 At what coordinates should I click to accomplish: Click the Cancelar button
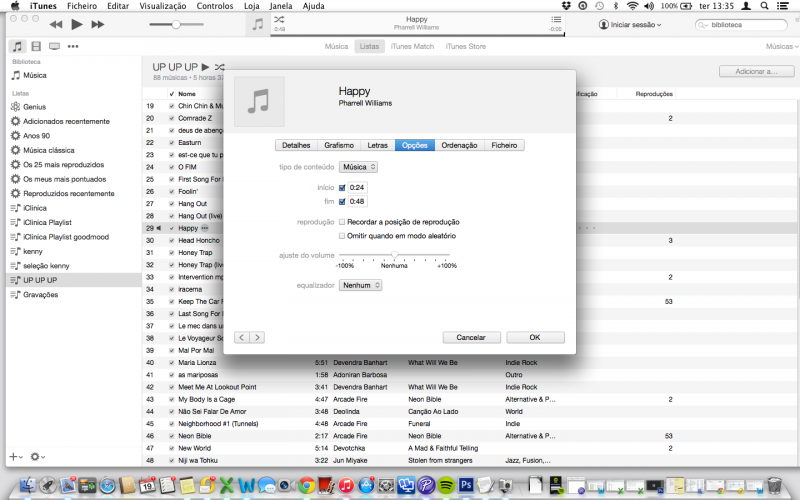[x=471, y=337]
